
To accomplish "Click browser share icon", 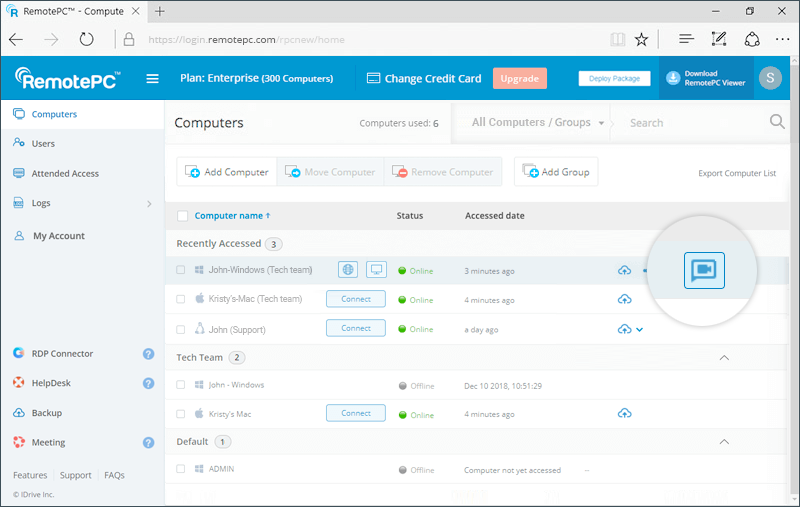I will tap(752, 39).
